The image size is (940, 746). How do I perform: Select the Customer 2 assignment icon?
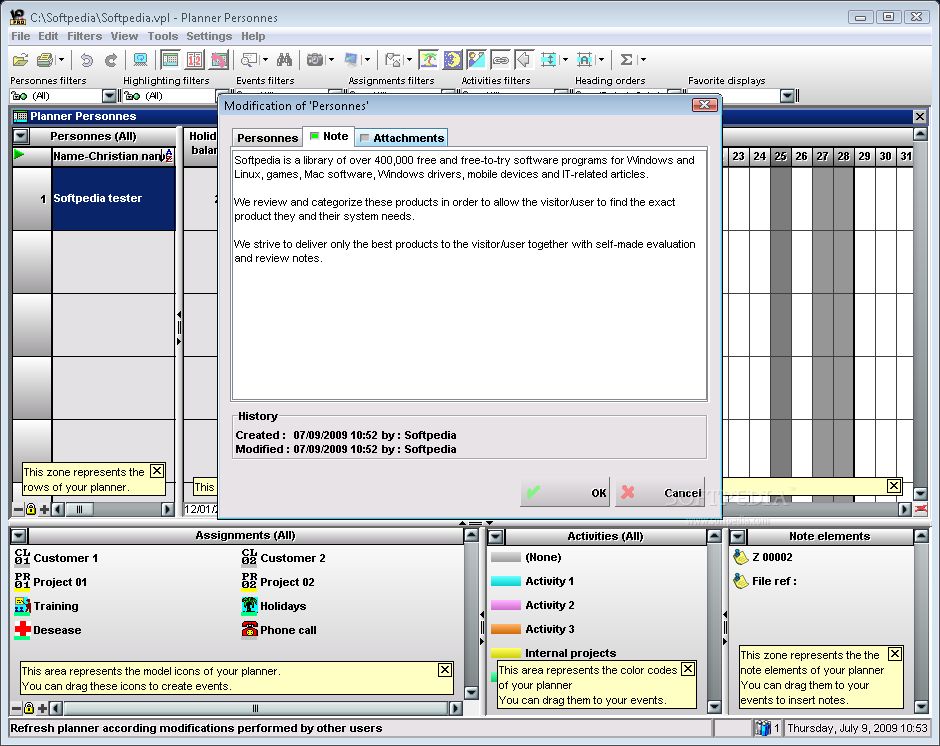[x=249, y=558]
